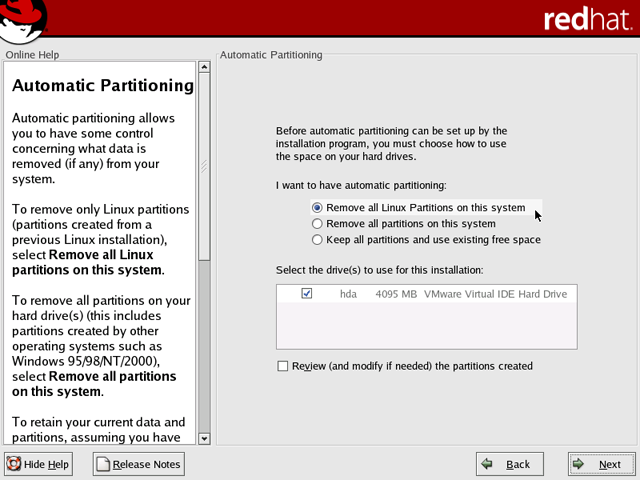Go to the previous step with Back
The width and height of the screenshot is (640, 480).
(509, 464)
